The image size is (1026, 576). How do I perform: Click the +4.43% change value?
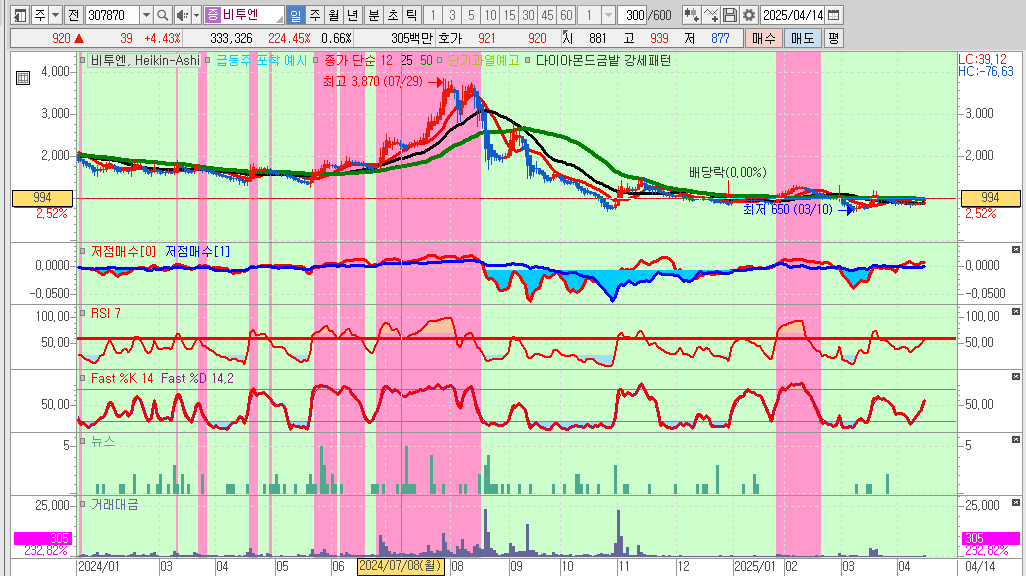162,39
